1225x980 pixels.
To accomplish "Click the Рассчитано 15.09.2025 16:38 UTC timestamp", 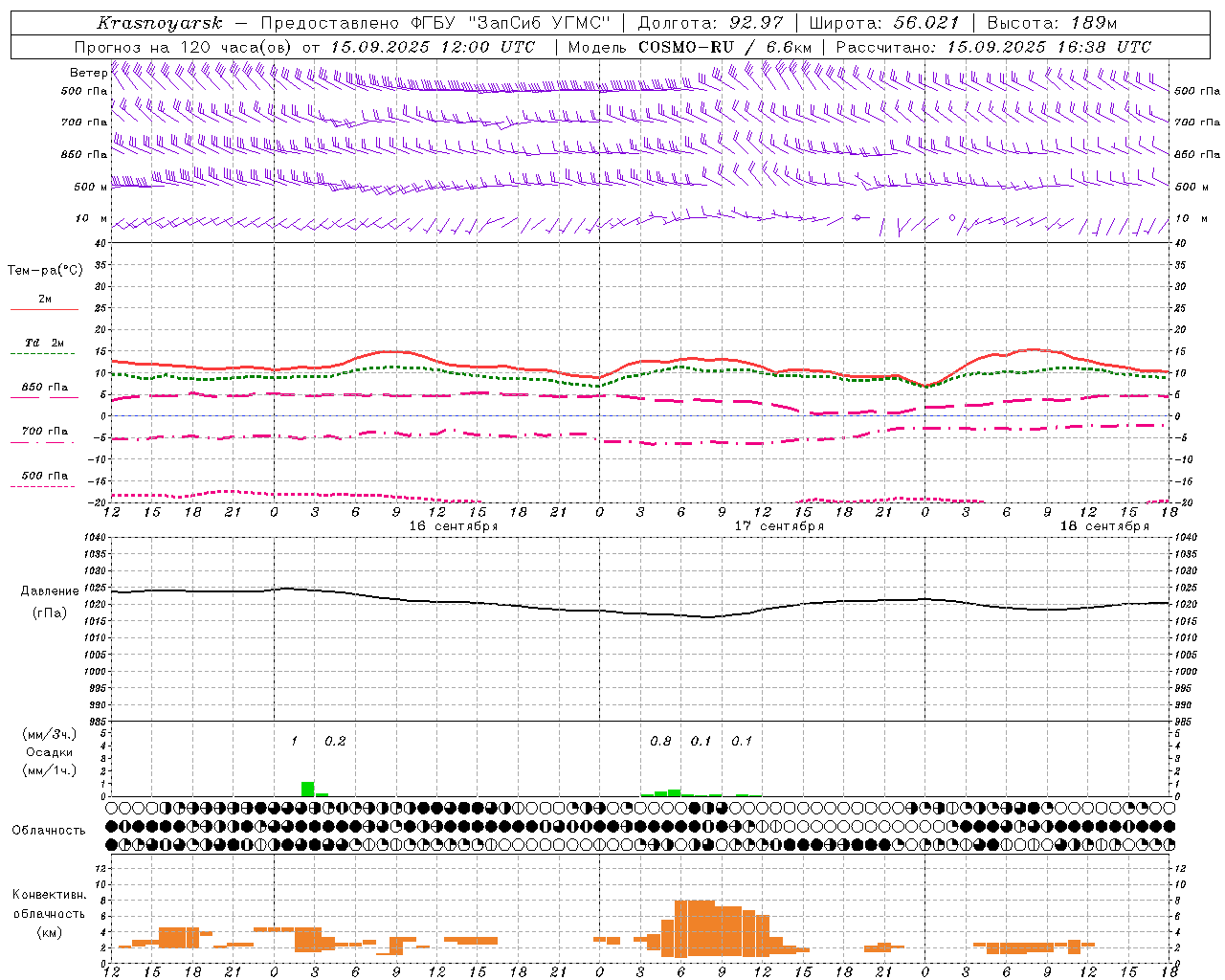I will coord(993,47).
